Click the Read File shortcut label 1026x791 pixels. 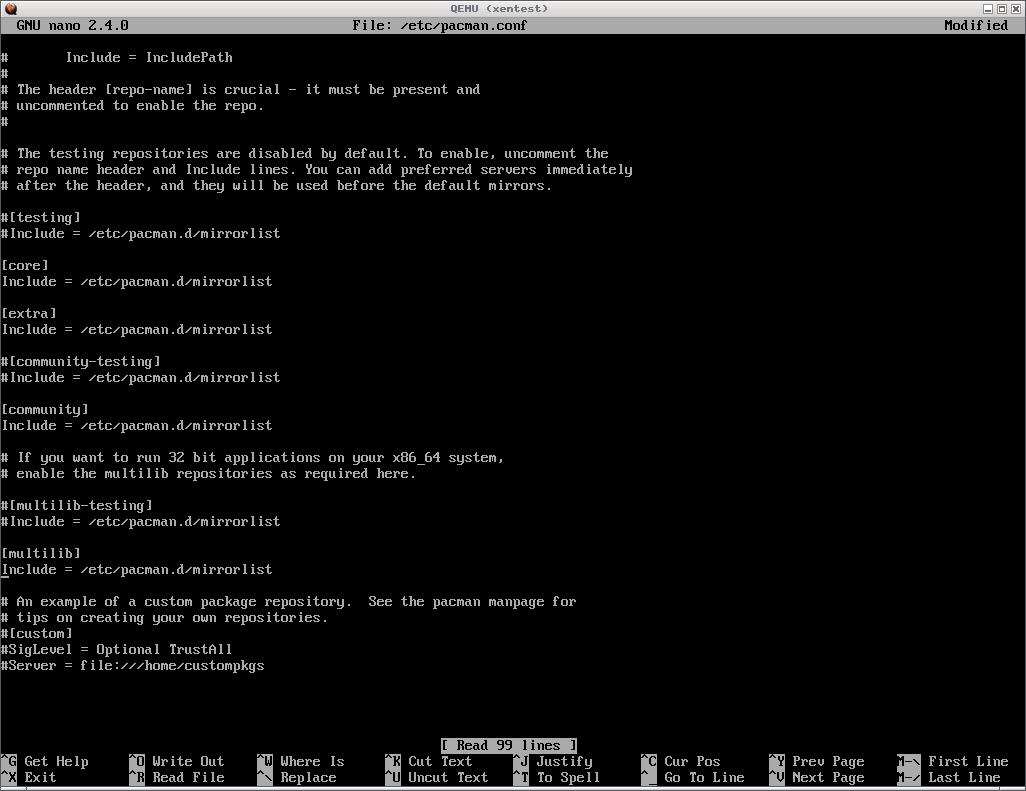[188, 777]
